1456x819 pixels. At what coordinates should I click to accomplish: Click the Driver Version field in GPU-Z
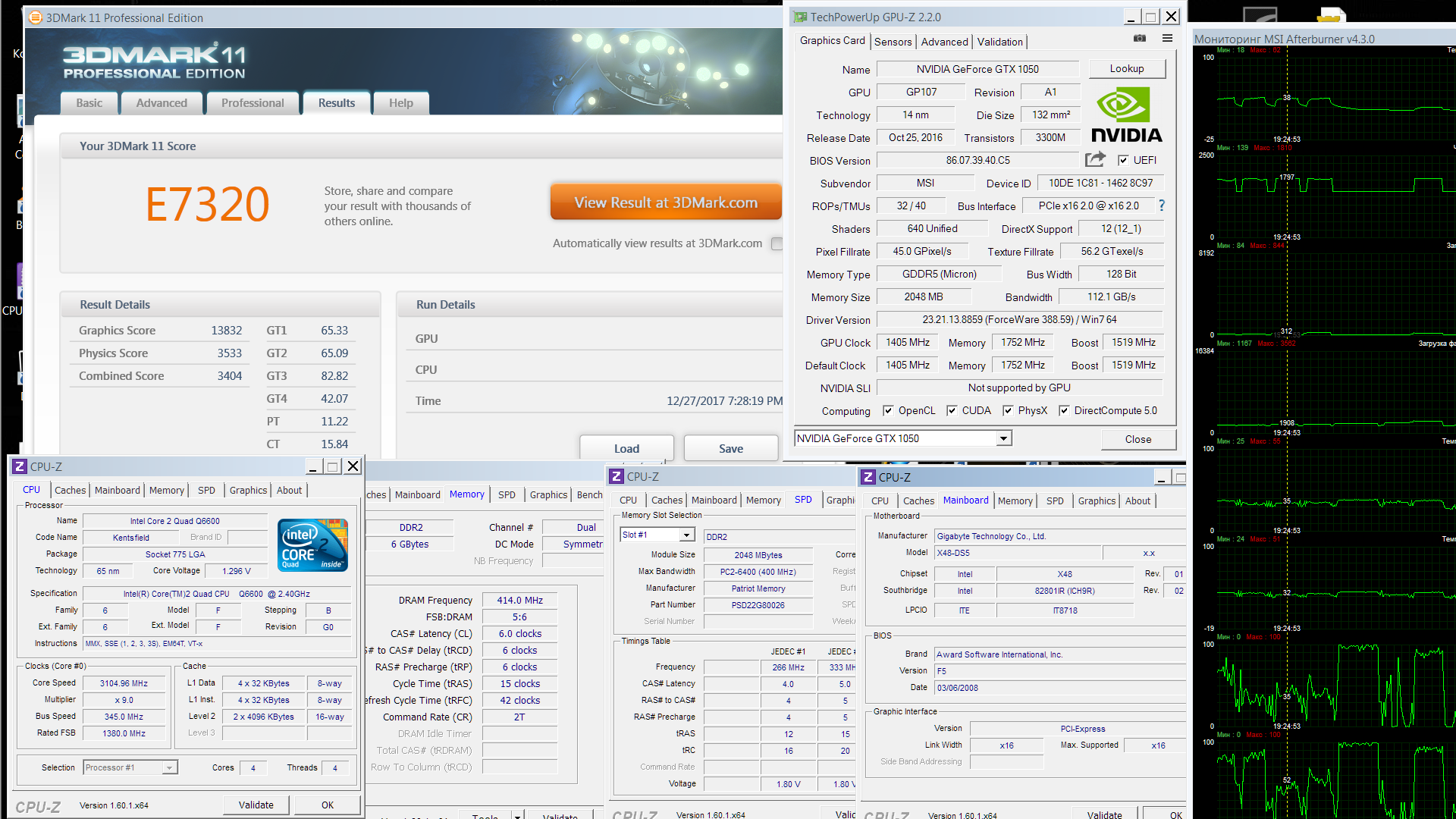(x=1019, y=319)
